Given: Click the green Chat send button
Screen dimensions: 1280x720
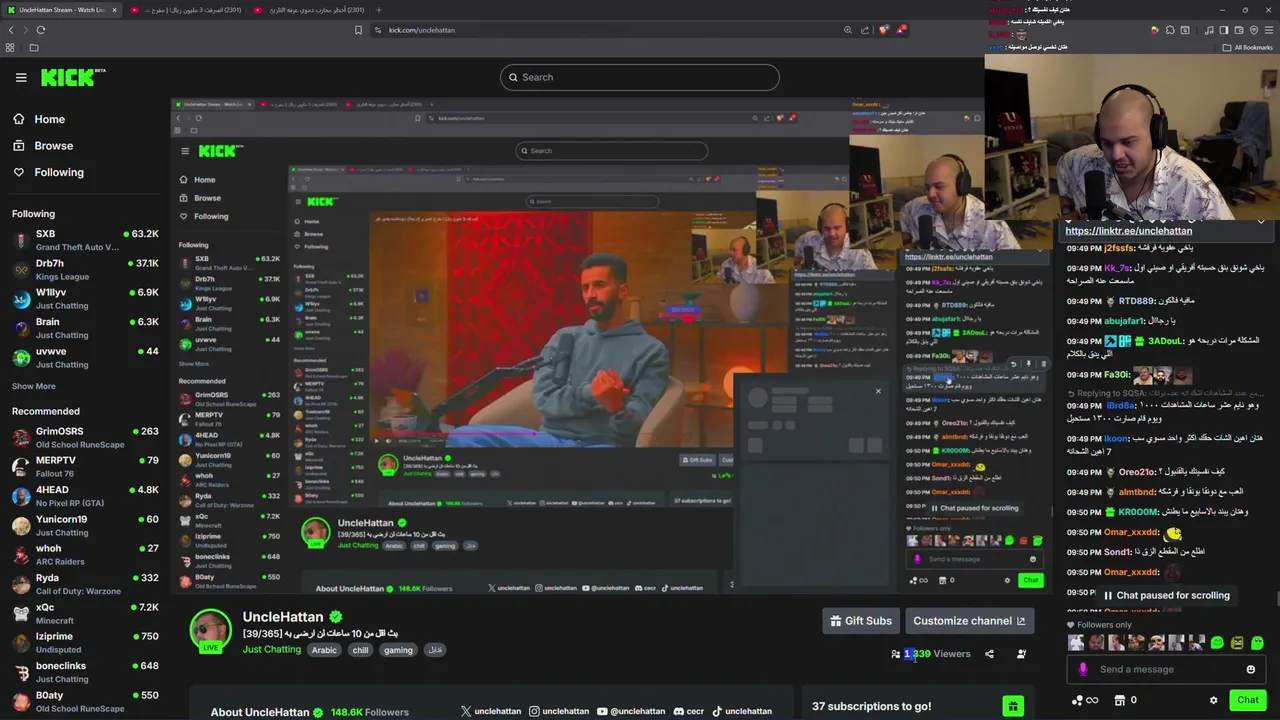Looking at the screenshot, I should click(x=1248, y=700).
